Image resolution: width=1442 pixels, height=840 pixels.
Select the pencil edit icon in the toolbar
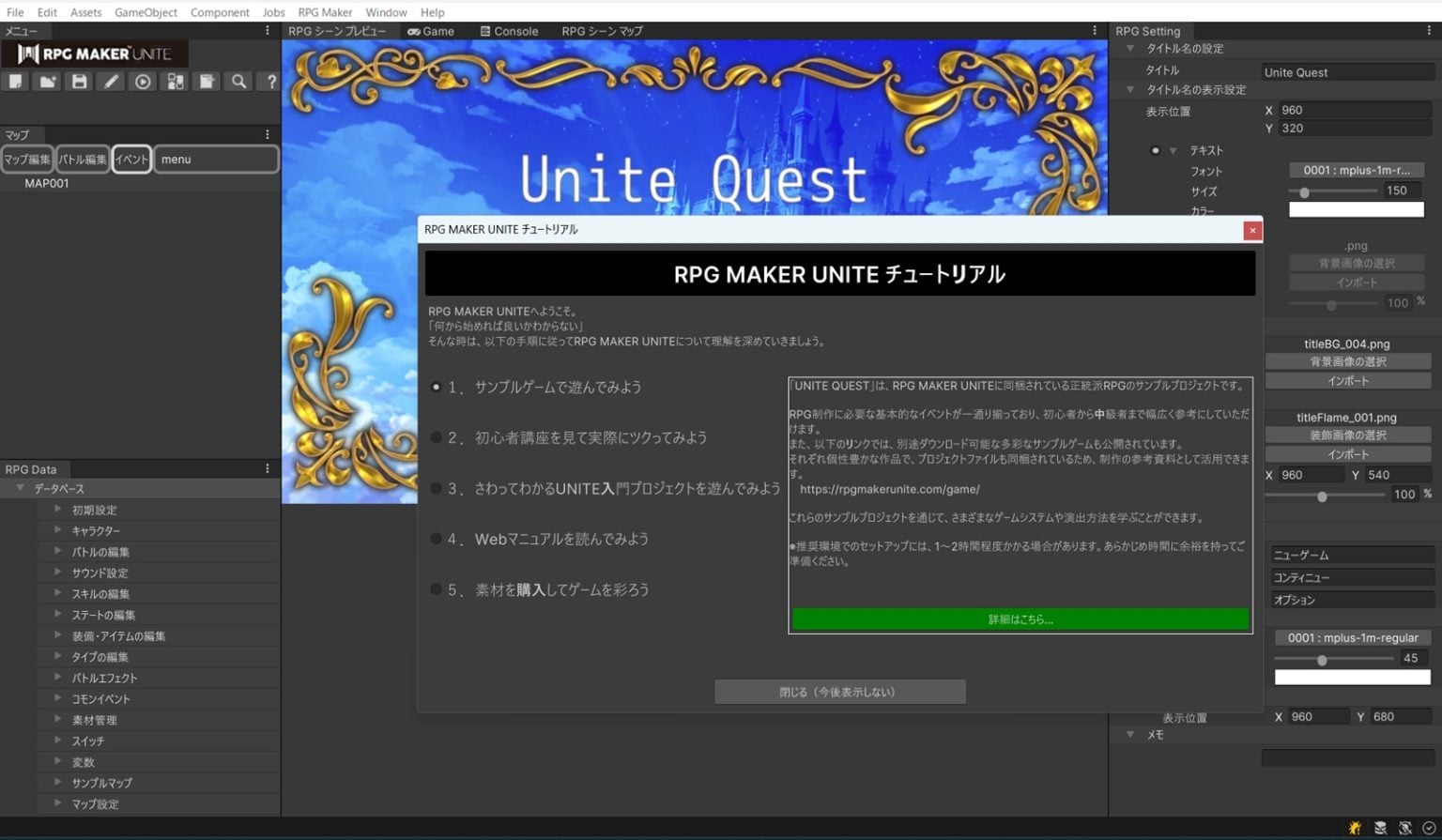(111, 82)
